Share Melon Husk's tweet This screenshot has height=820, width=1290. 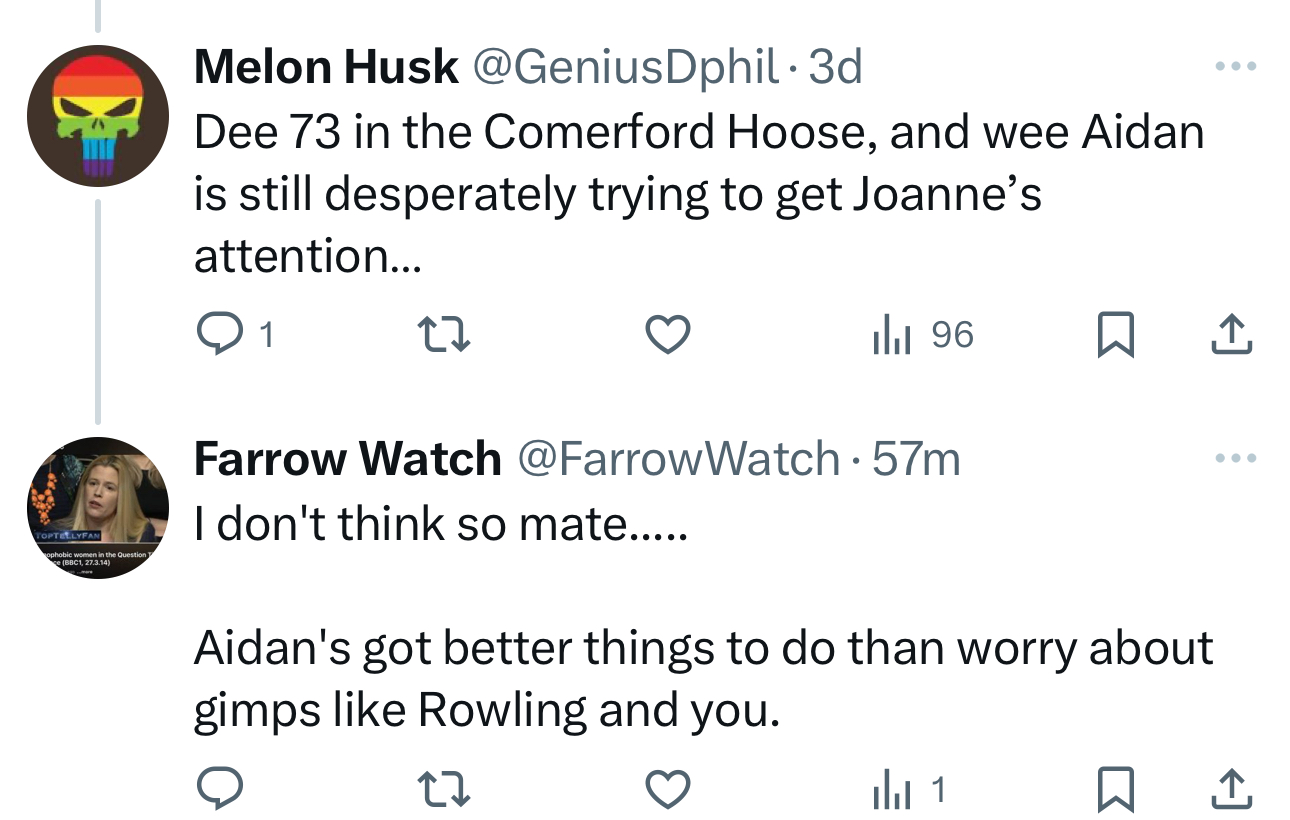click(x=1231, y=336)
